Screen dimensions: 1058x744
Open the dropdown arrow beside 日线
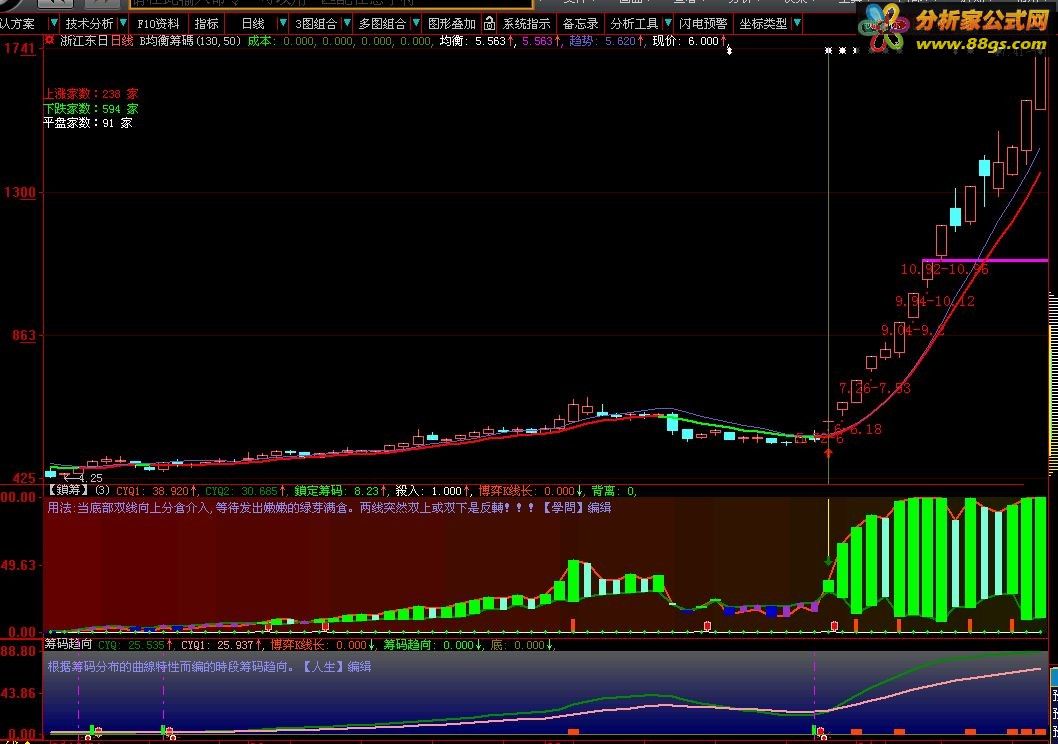point(282,24)
